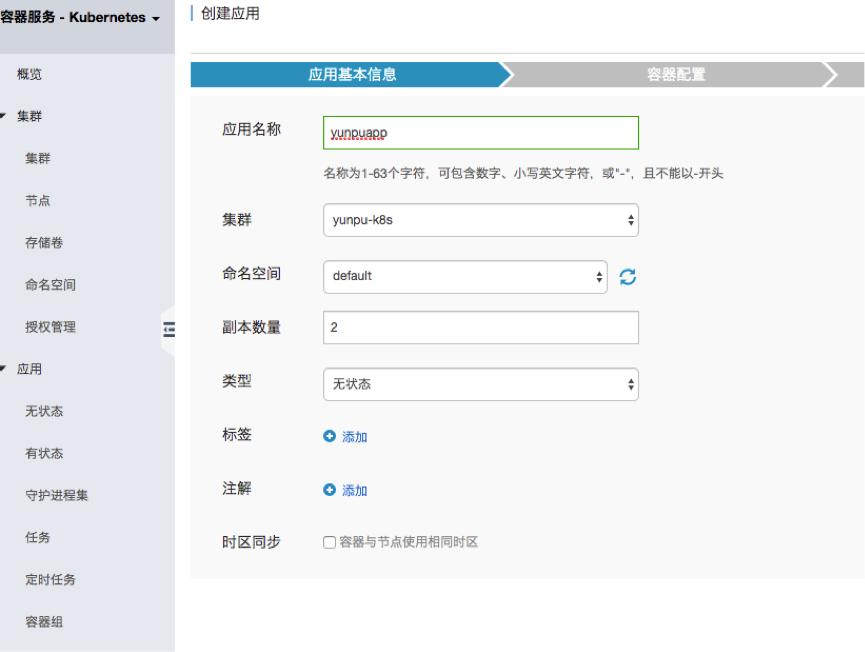Open 节点 in the sidebar
This screenshot has height=652, width=865.
(38, 201)
